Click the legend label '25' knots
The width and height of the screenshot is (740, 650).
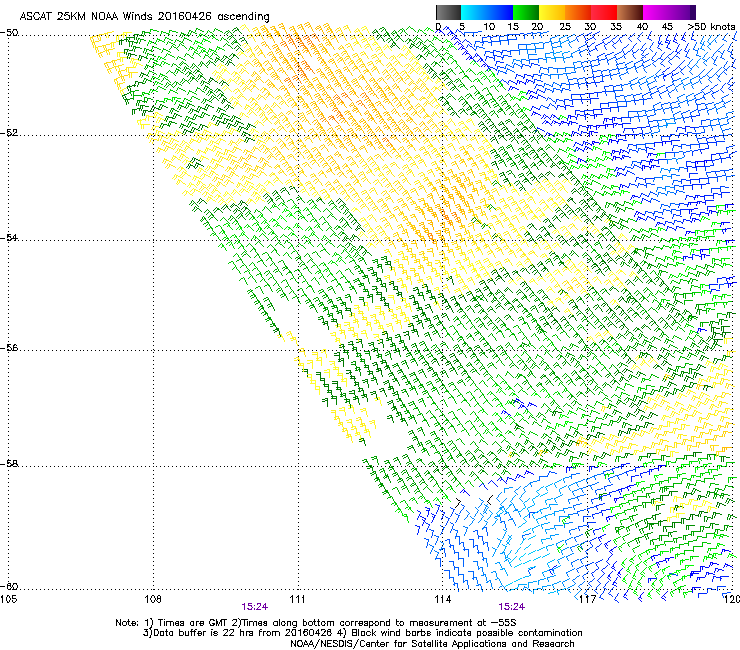coord(565,27)
